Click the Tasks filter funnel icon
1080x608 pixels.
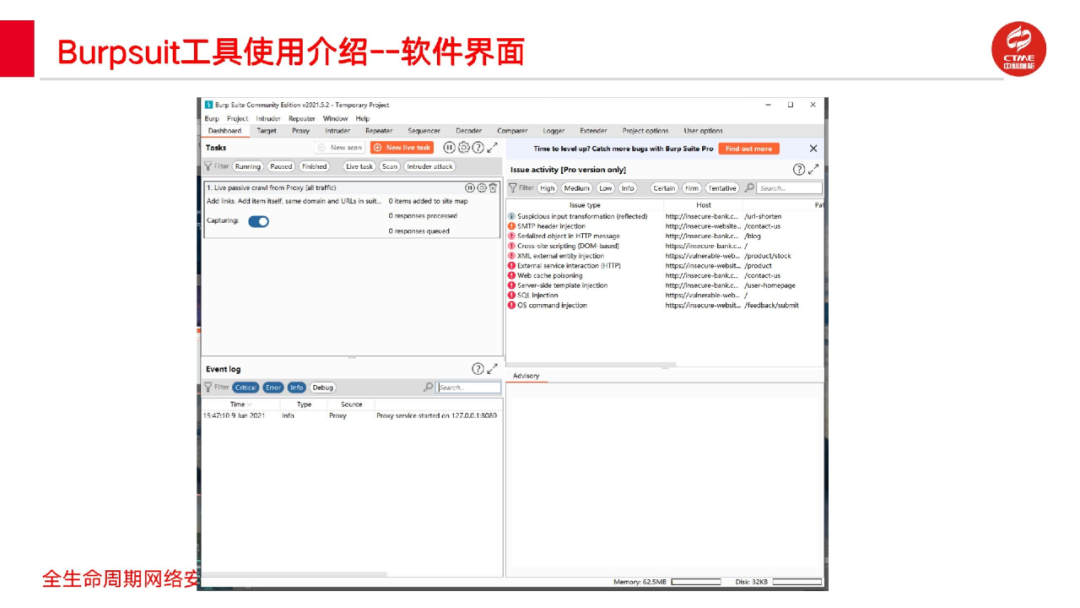pos(208,166)
